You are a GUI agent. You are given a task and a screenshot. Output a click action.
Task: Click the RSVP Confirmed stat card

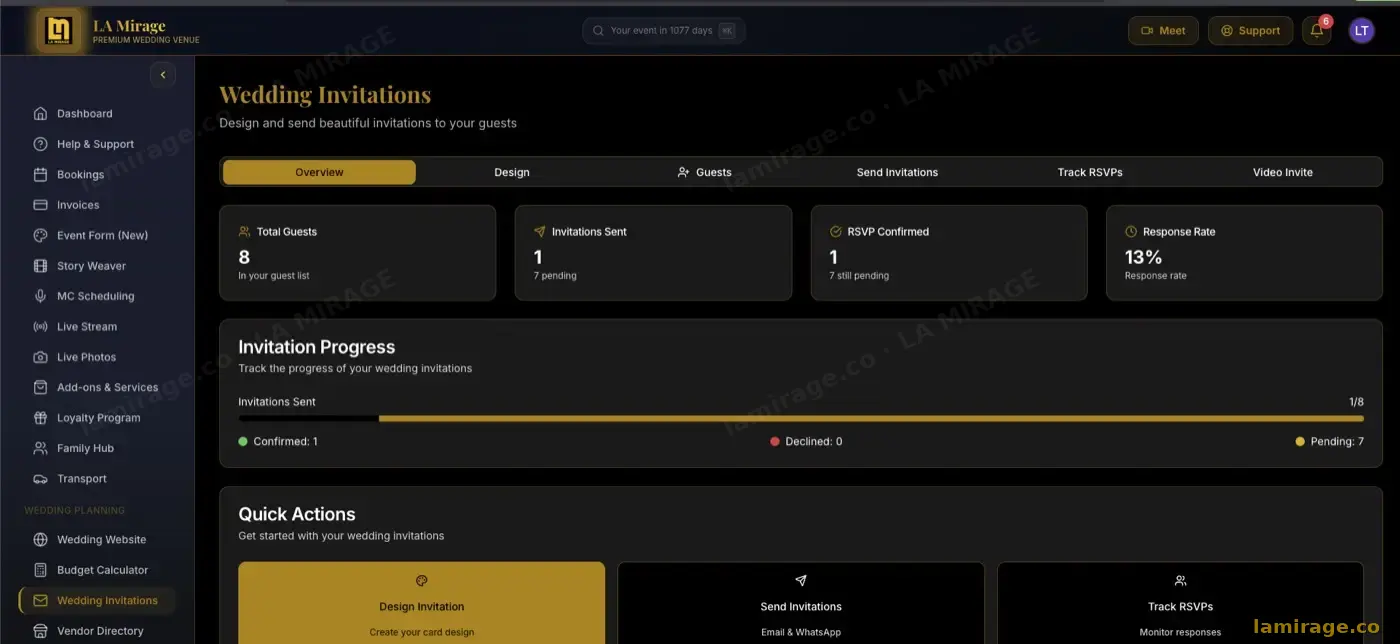[x=949, y=253]
